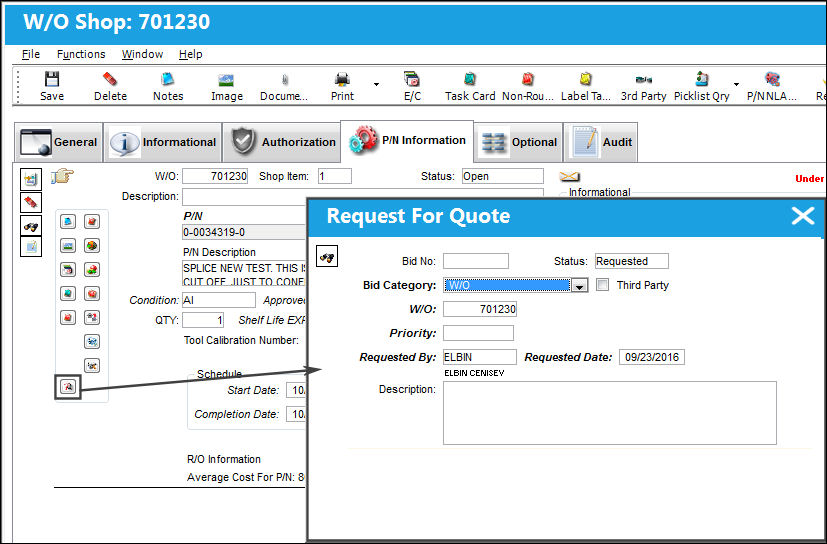The height and width of the screenshot is (544, 827).
Task: Save the work order record
Action: point(52,87)
